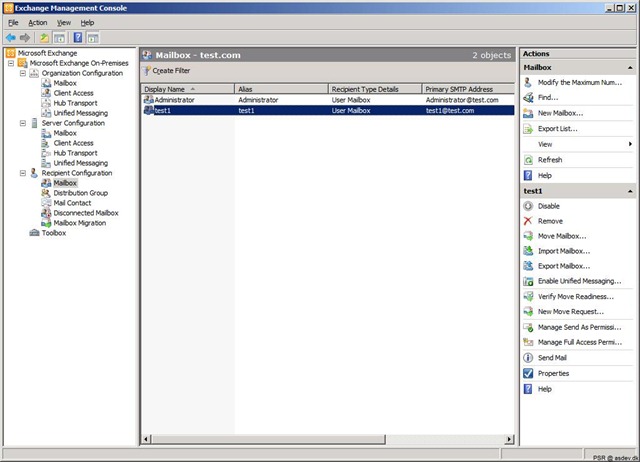640x462 pixels.
Task: Click the Disable icon for test1
Action: click(528, 206)
